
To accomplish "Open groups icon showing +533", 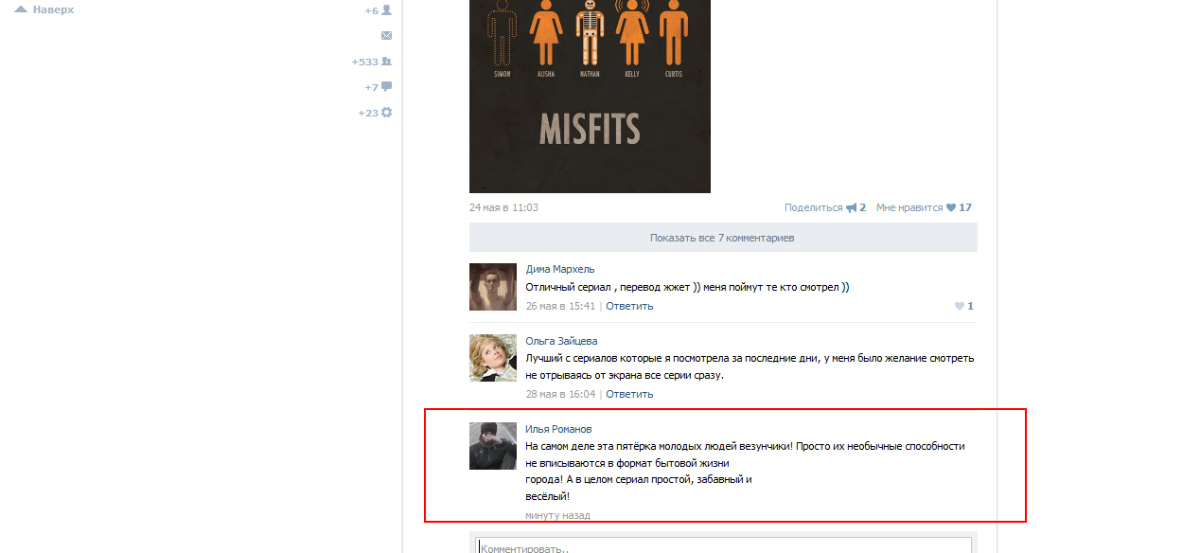I will [386, 61].
